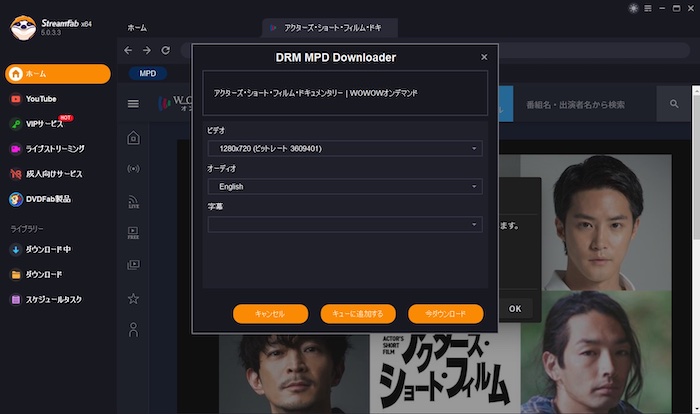Switch to the アクターズ・ショート・フィルム tab
The height and width of the screenshot is (414, 700).
pos(330,28)
